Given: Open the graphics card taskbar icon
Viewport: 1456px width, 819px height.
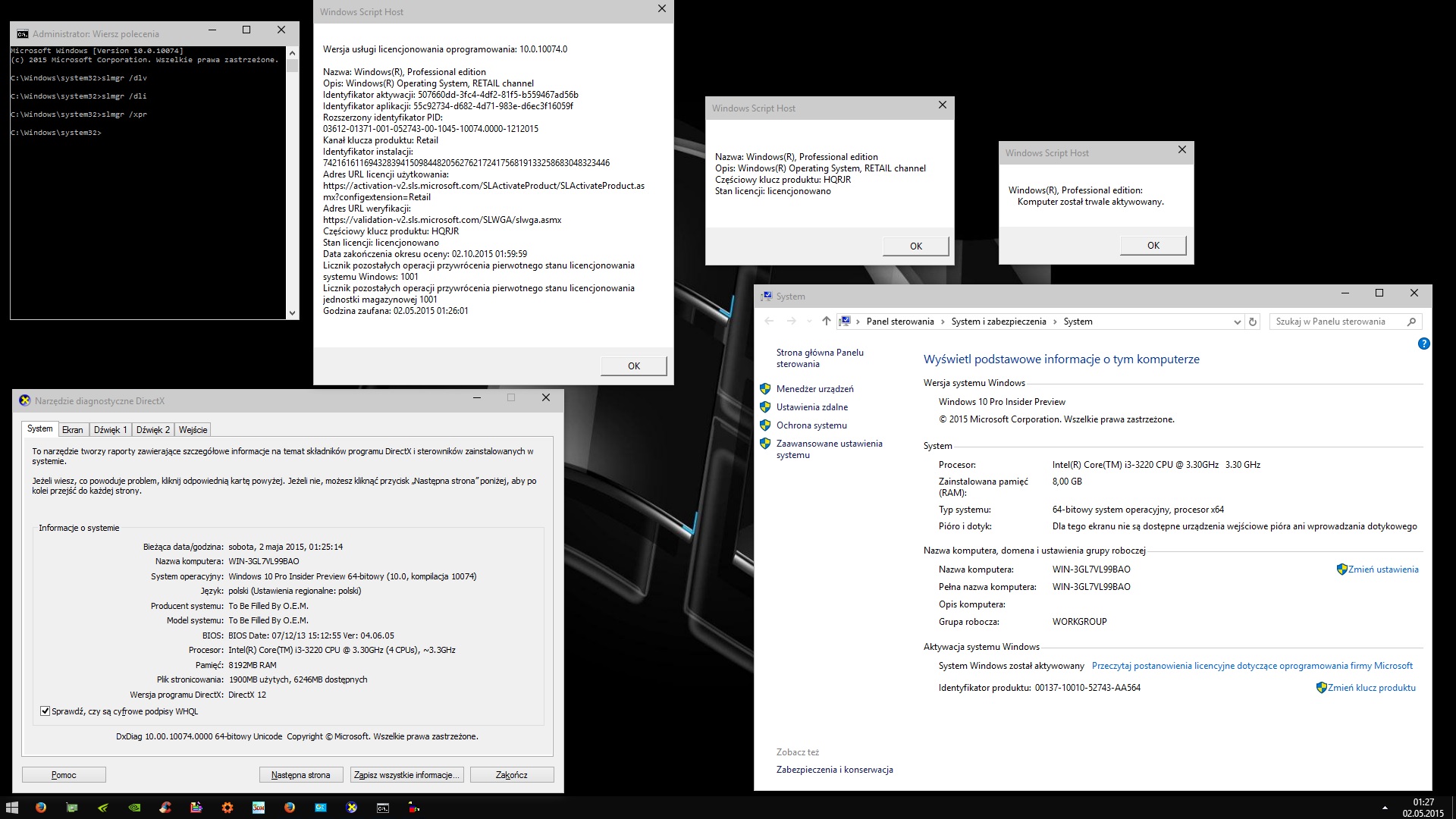Looking at the screenshot, I should pos(72,808).
